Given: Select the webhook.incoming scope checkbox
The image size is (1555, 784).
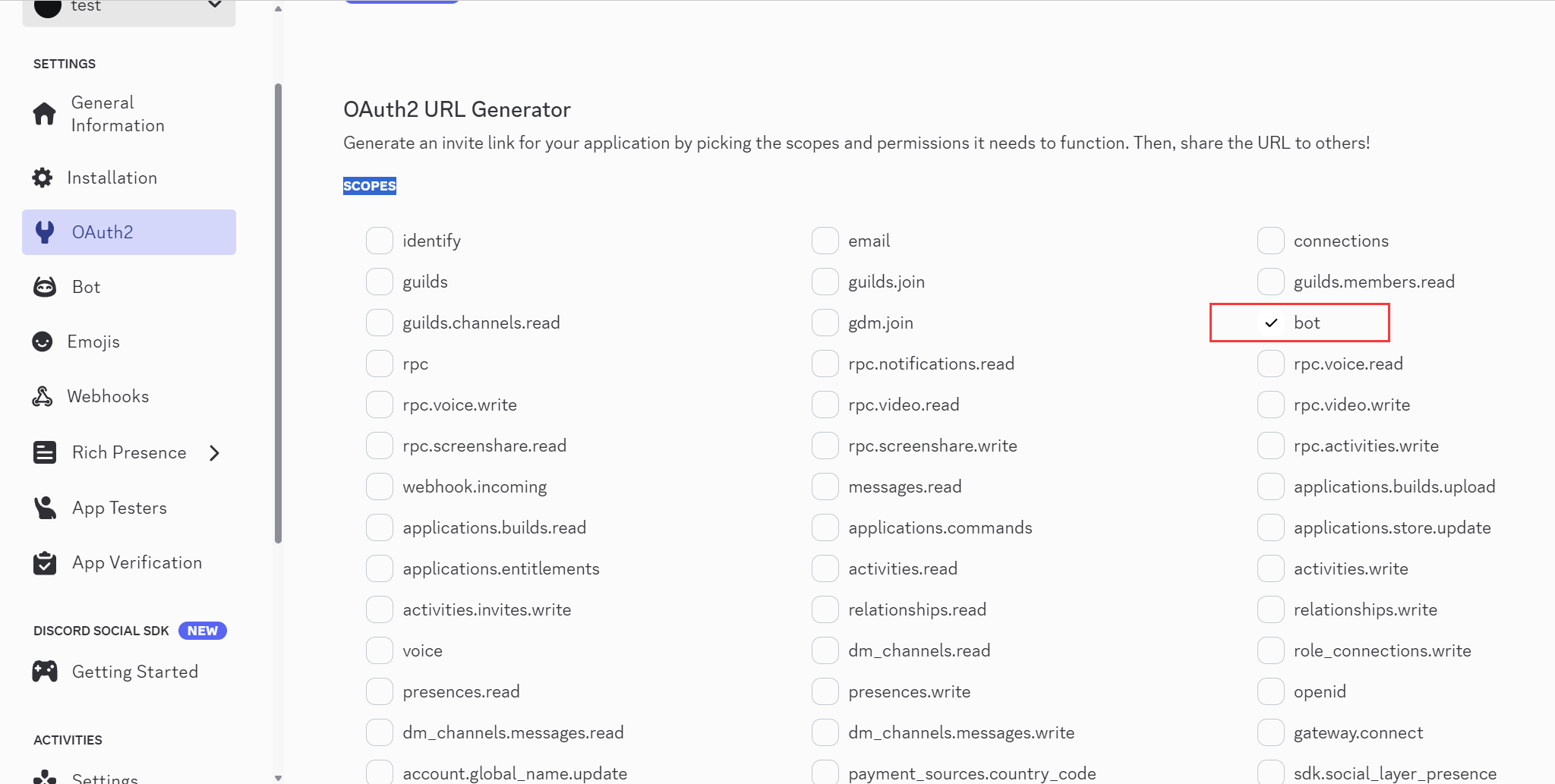Looking at the screenshot, I should pos(380,486).
